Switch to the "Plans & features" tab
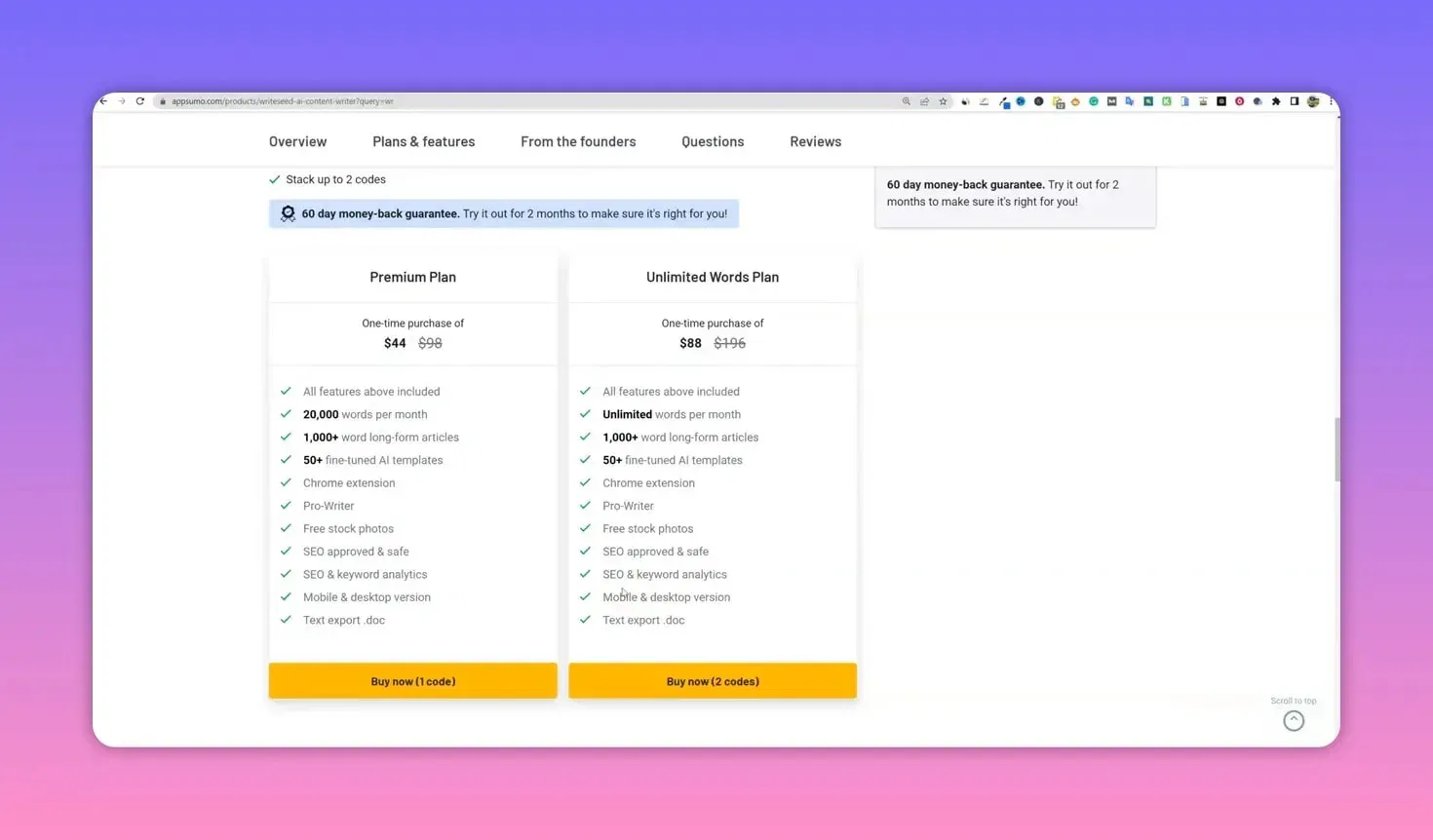Image resolution: width=1433 pixels, height=840 pixels. click(x=423, y=141)
